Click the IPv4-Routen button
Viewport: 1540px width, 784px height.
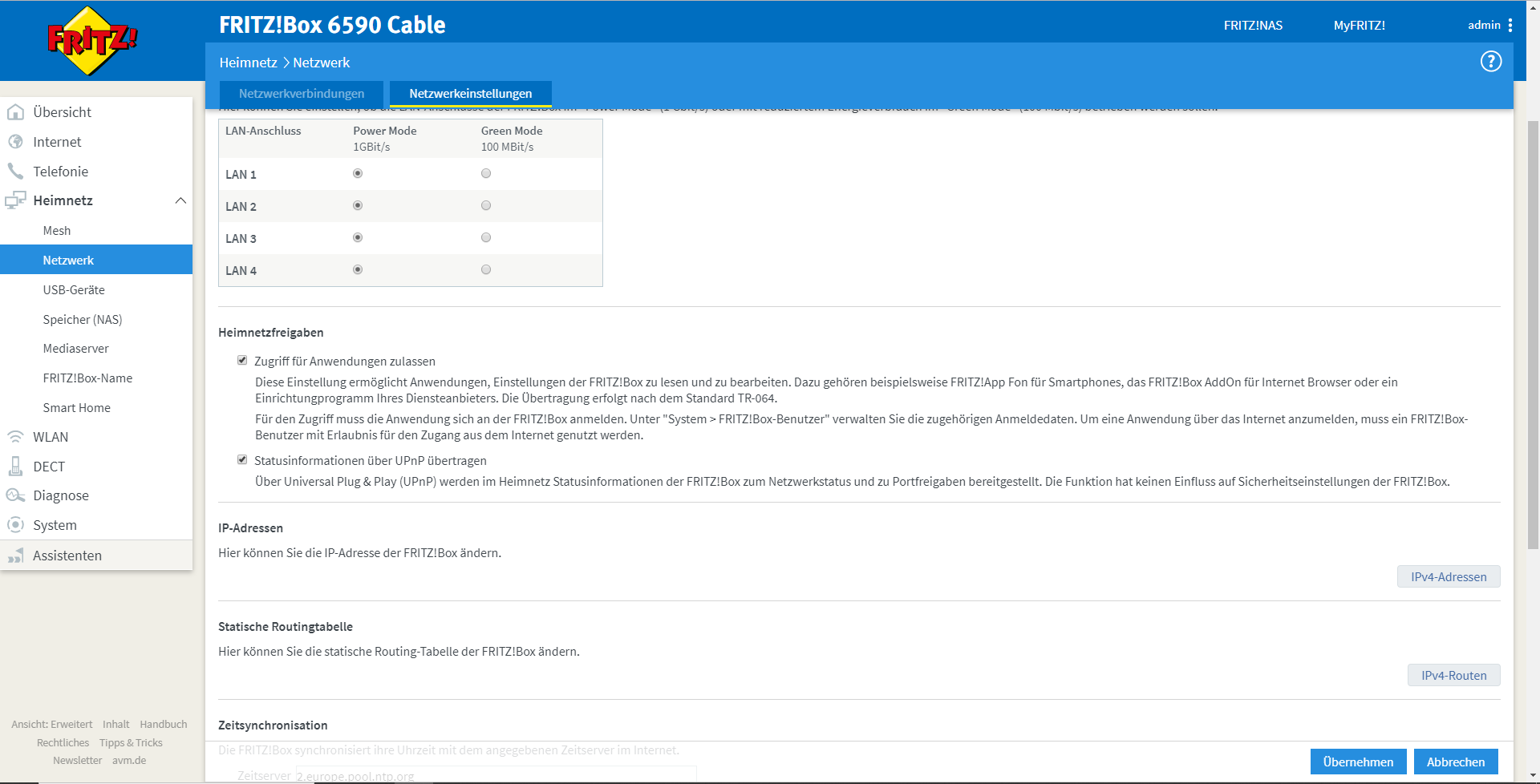tap(1453, 676)
